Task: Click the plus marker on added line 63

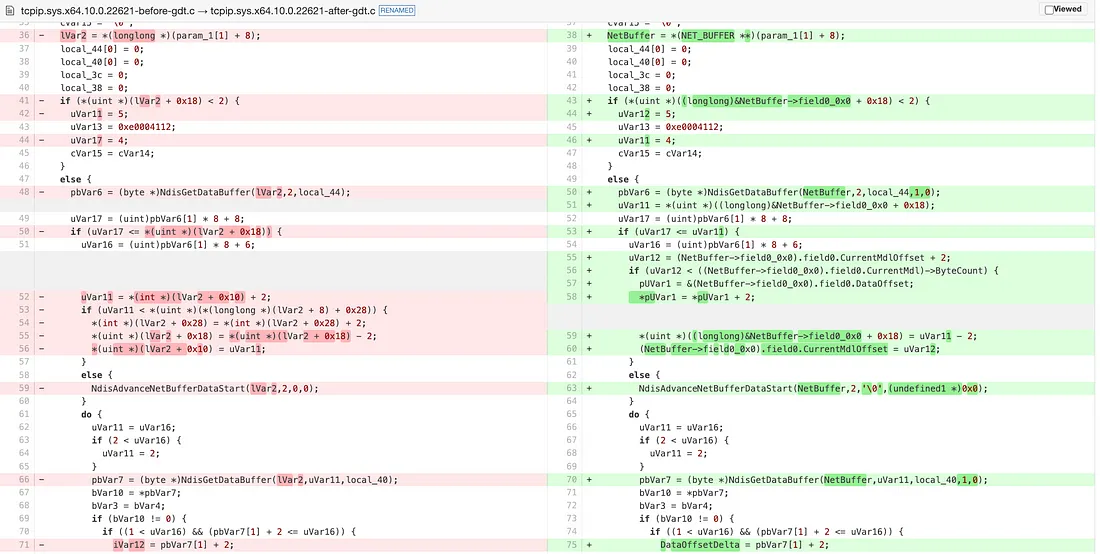Action: pos(588,387)
